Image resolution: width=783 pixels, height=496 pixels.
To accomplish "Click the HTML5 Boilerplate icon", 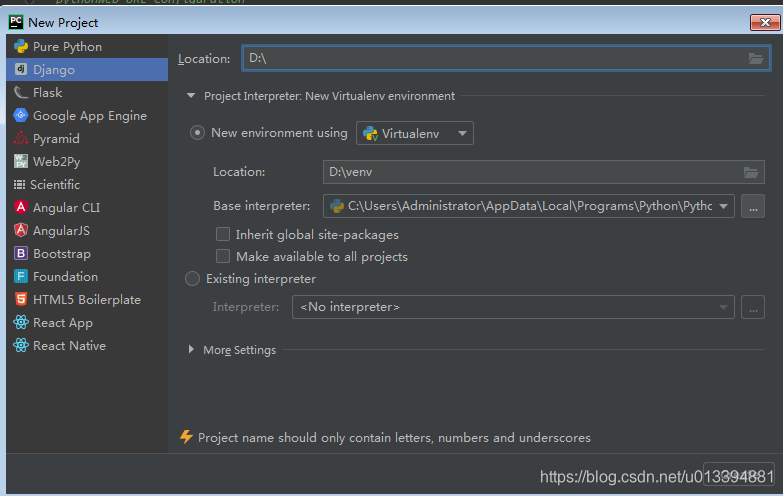I will [x=21, y=299].
